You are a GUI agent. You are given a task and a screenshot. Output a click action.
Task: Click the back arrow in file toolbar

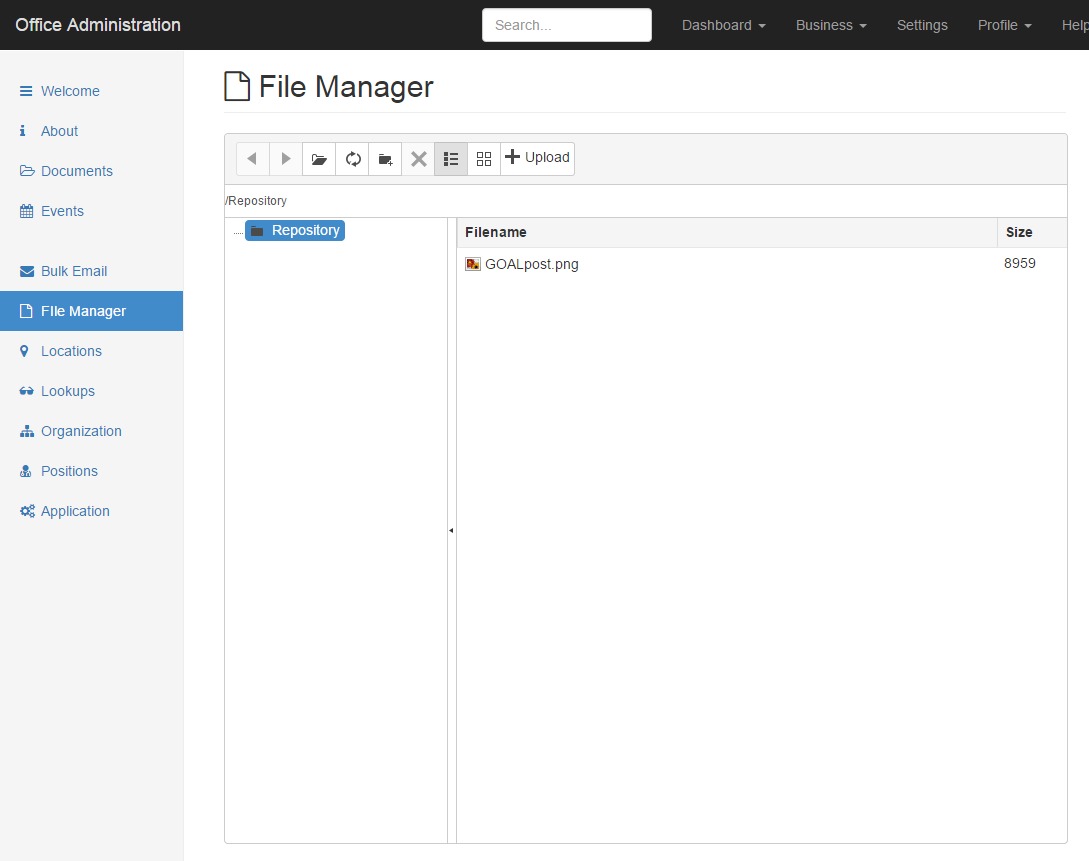click(252, 159)
